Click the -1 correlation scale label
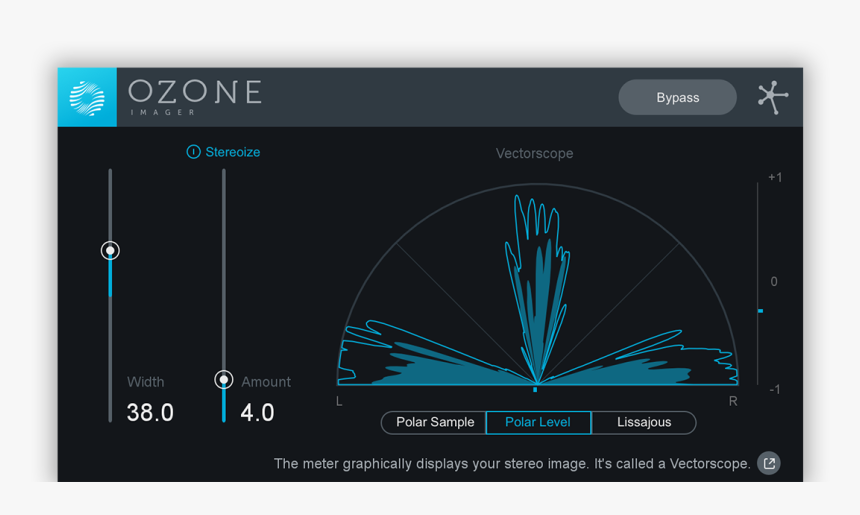 774,389
